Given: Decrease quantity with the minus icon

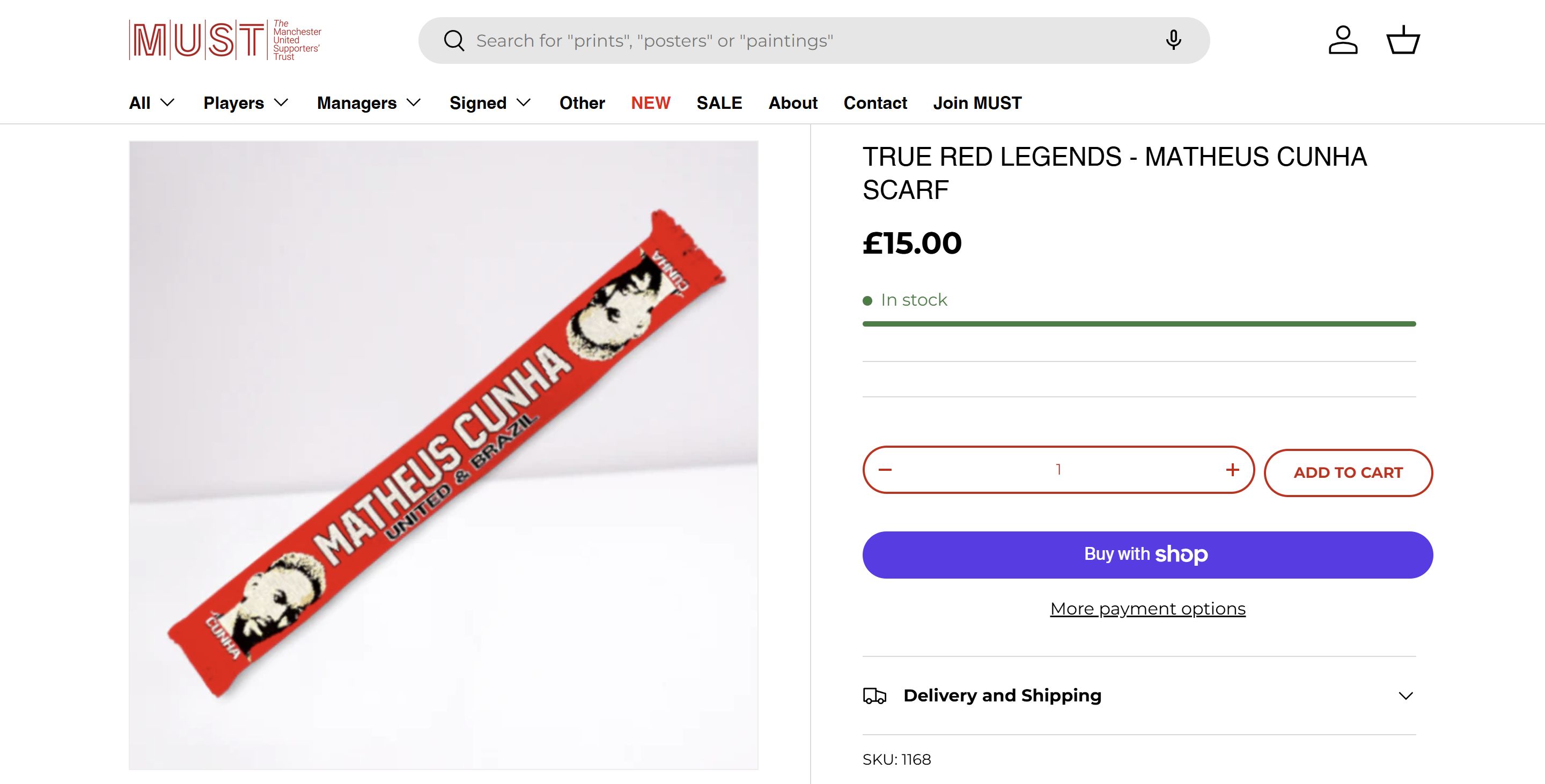Looking at the screenshot, I should click(885, 470).
